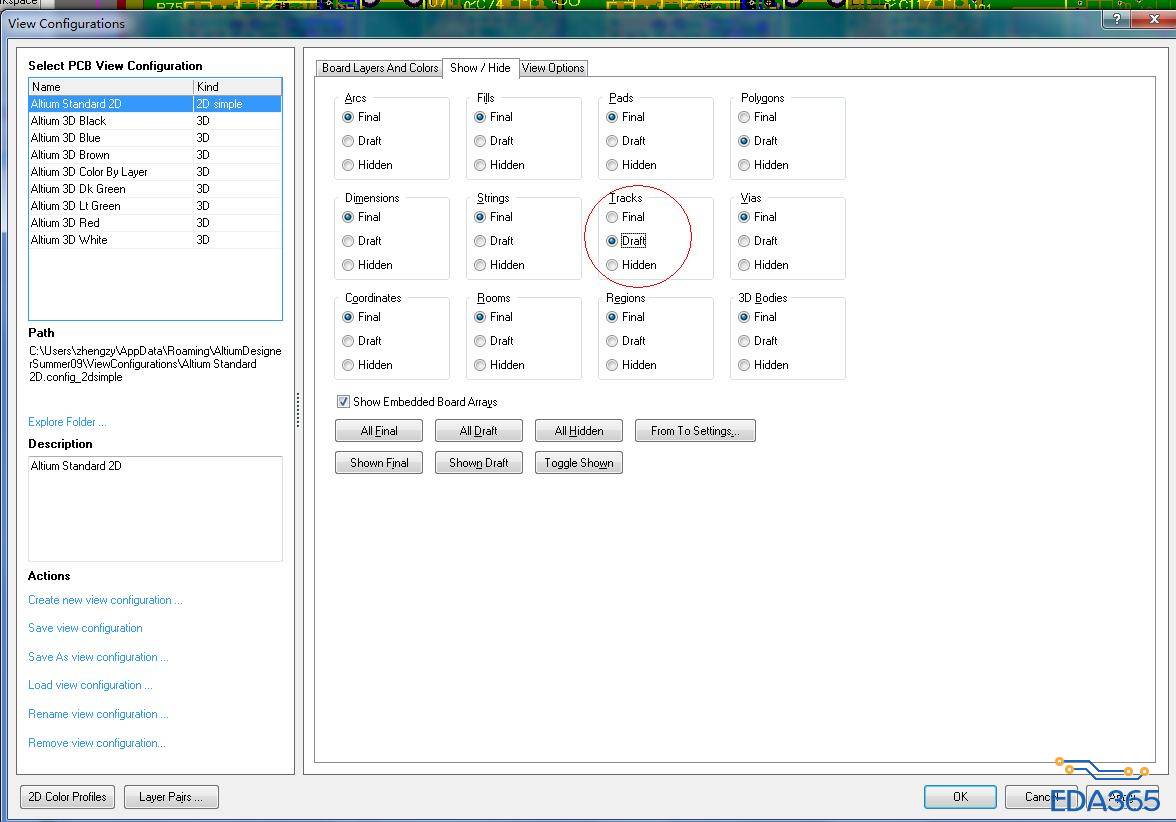The height and width of the screenshot is (822, 1176).
Task: Open Save As view configuration link
Action: (x=98, y=657)
